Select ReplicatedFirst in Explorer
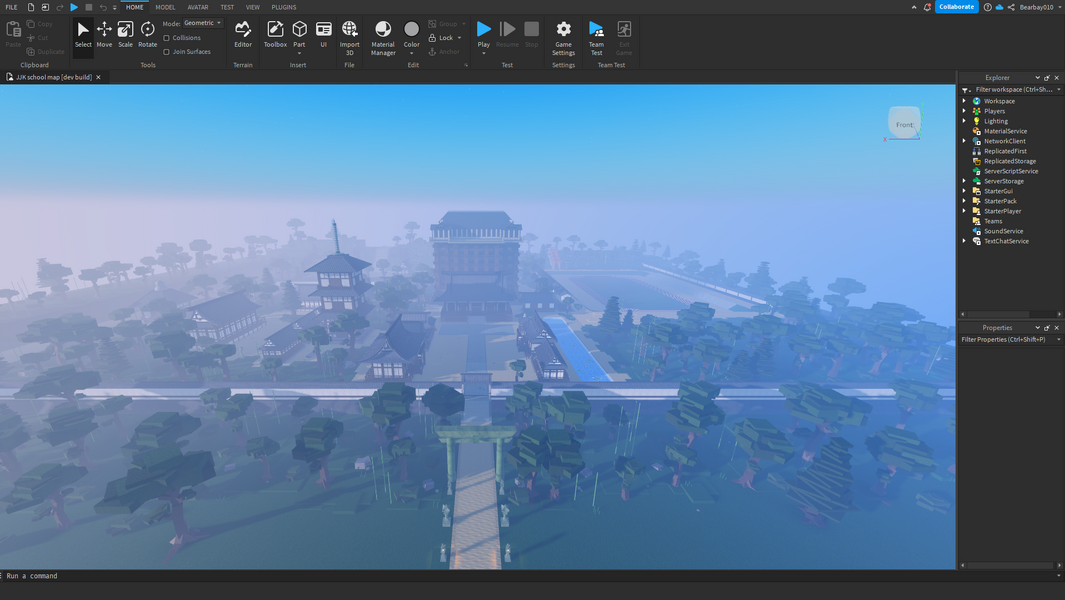Viewport: 1065px width, 600px height. click(x=1005, y=151)
